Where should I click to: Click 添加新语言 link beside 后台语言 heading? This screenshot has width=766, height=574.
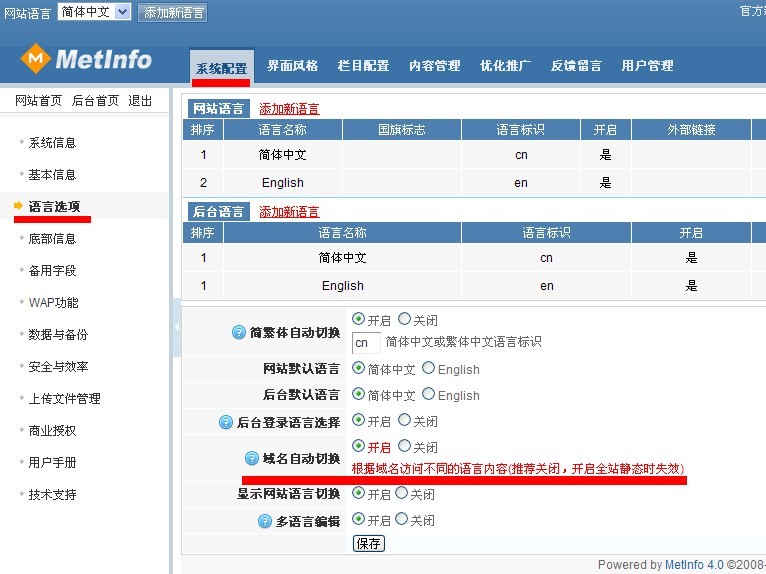[x=289, y=212]
